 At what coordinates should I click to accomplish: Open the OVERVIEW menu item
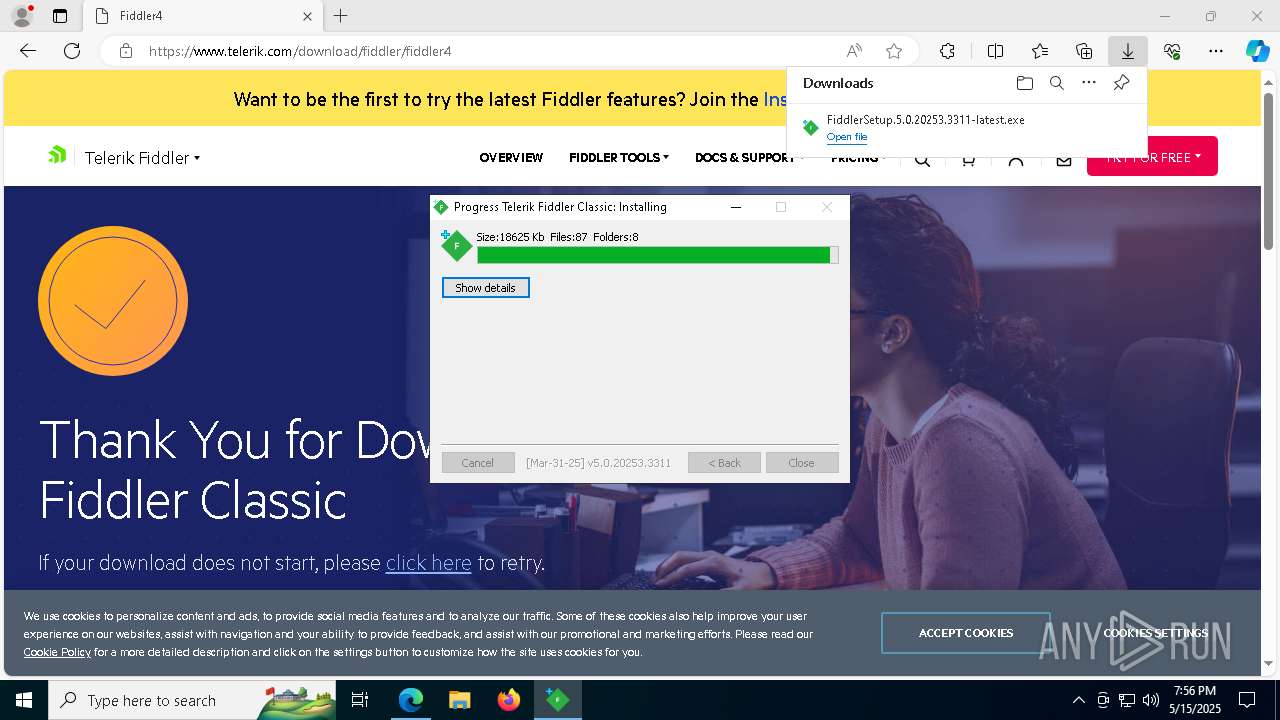(x=511, y=158)
